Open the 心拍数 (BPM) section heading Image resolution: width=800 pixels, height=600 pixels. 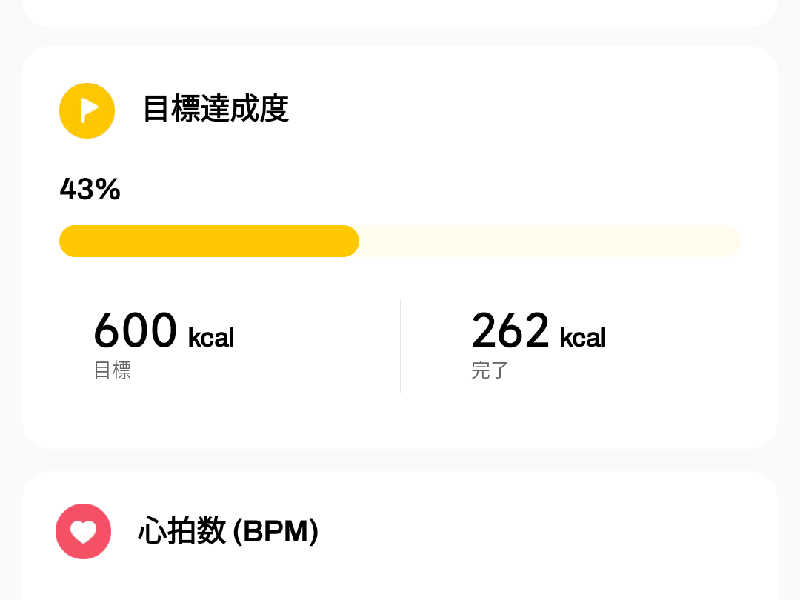click(228, 531)
